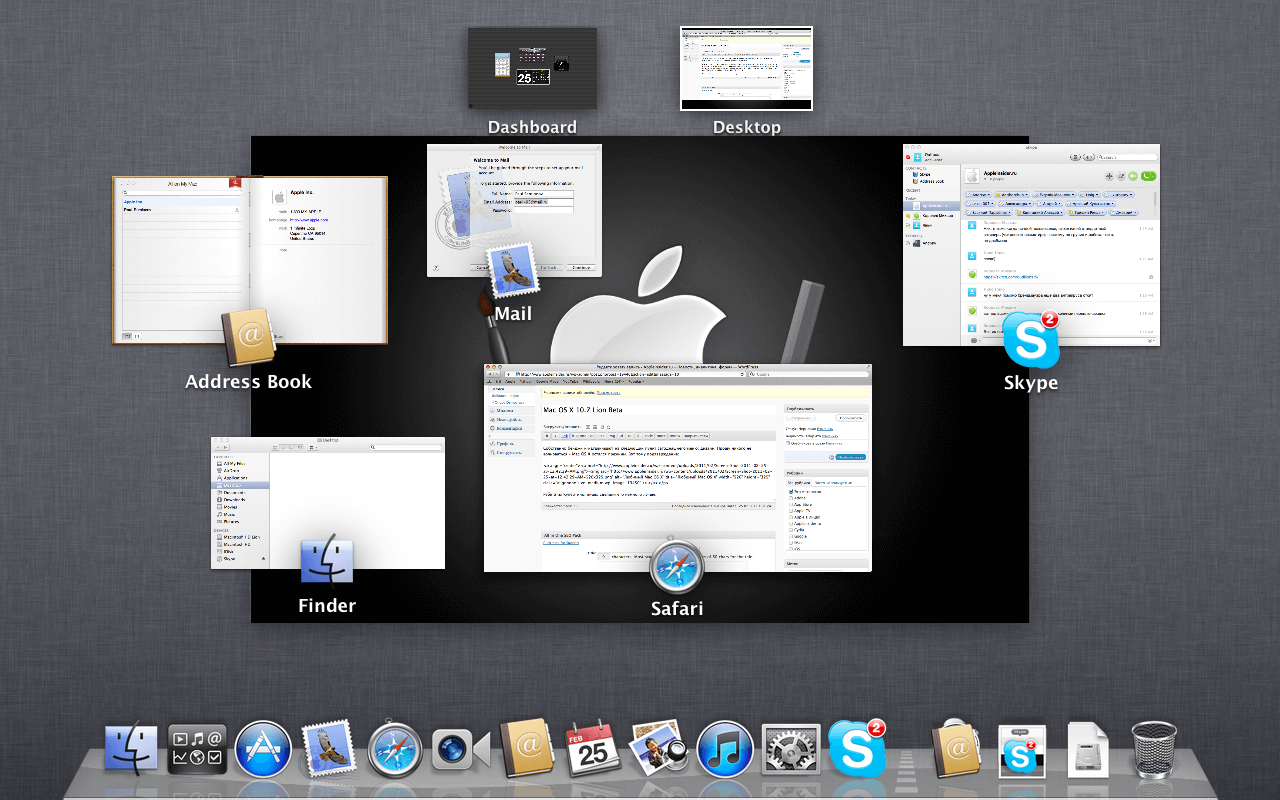Image resolution: width=1280 pixels, height=800 pixels.
Task: Switch to the Desktop space thumbnail
Action: [x=747, y=68]
